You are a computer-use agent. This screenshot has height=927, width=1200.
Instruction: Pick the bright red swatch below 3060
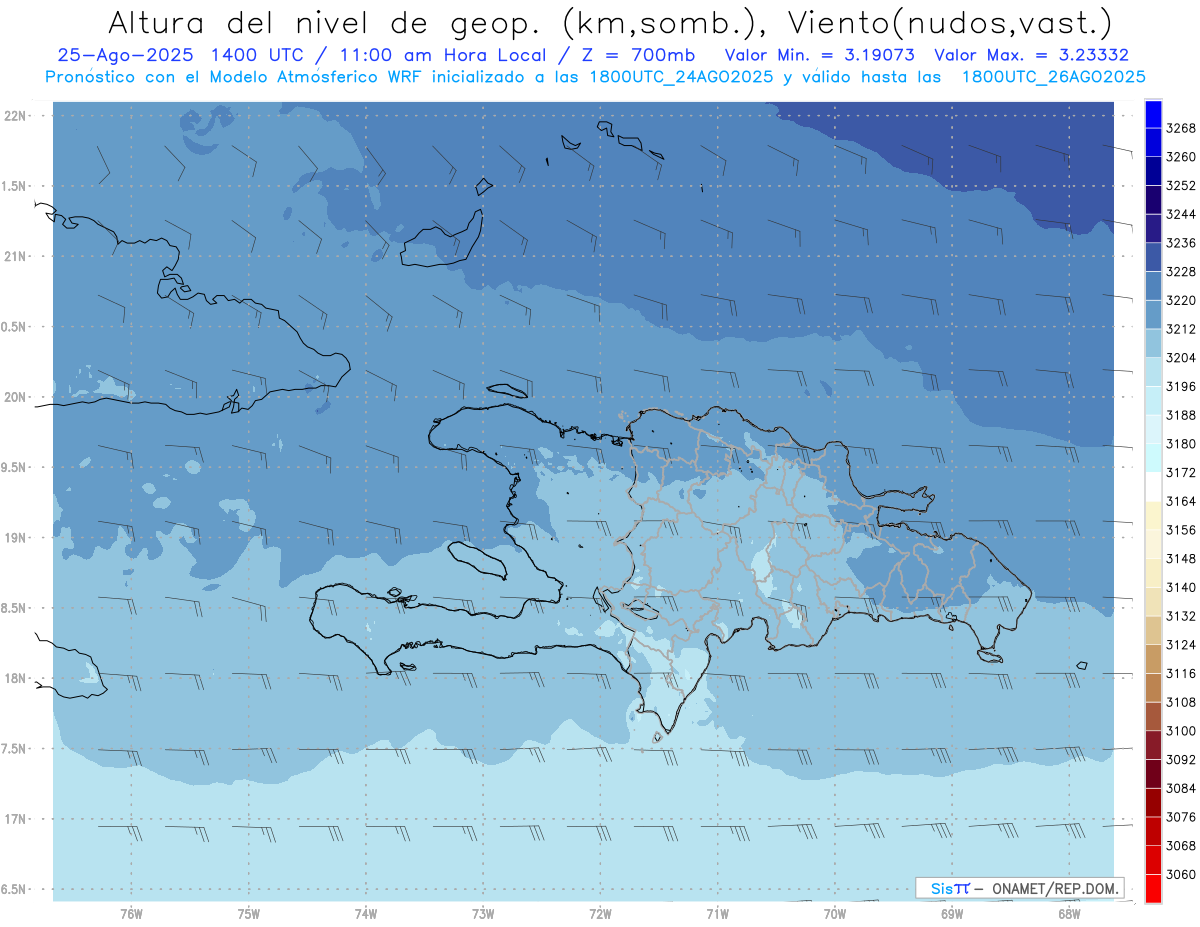(1153, 888)
